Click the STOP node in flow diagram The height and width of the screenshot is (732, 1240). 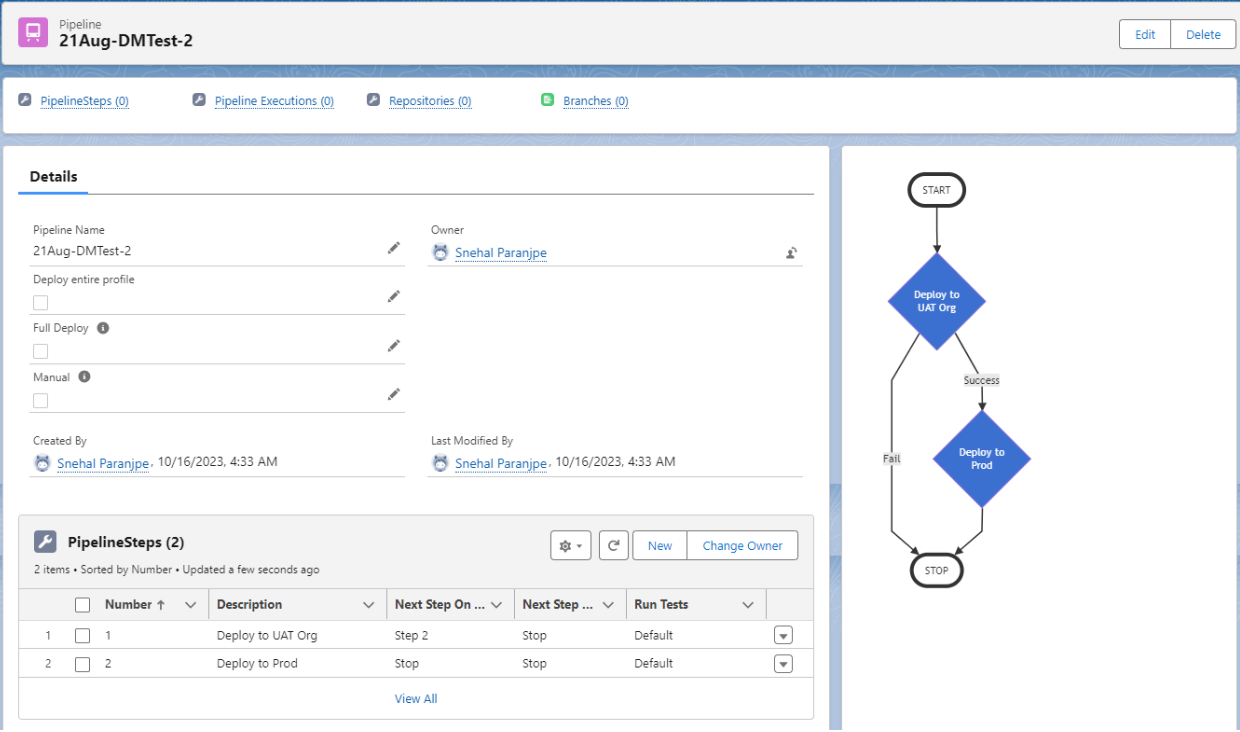pos(937,570)
